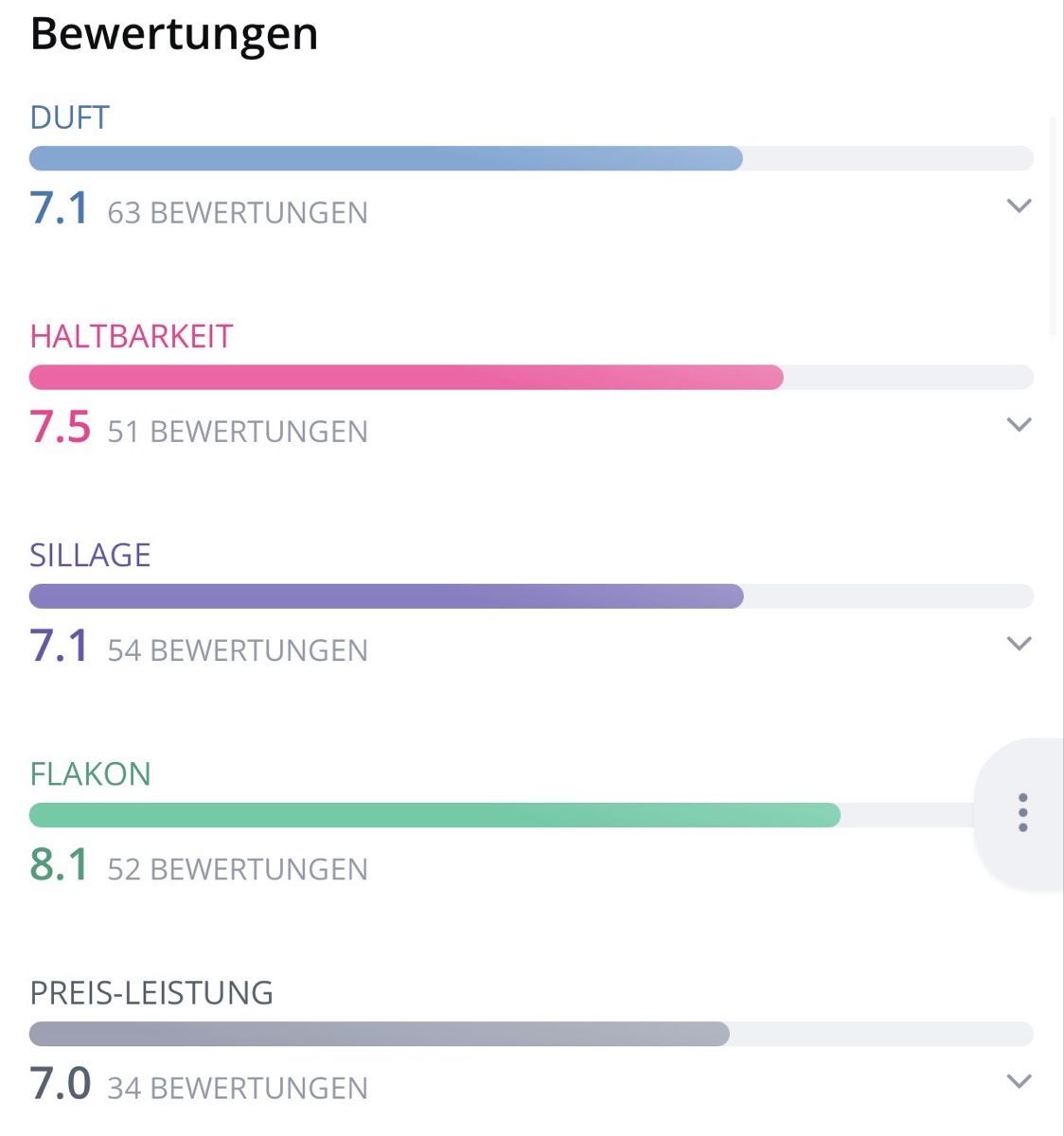Click the gray Preis-Leistung progress bar
Screen dimensions: 1064x1136
531,1034
